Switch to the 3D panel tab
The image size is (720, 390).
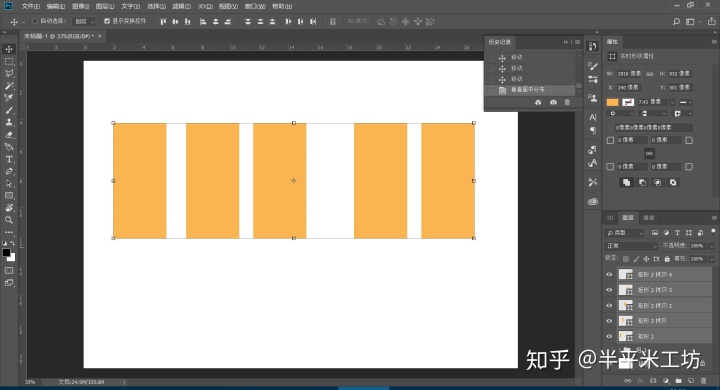pyautogui.click(x=610, y=218)
